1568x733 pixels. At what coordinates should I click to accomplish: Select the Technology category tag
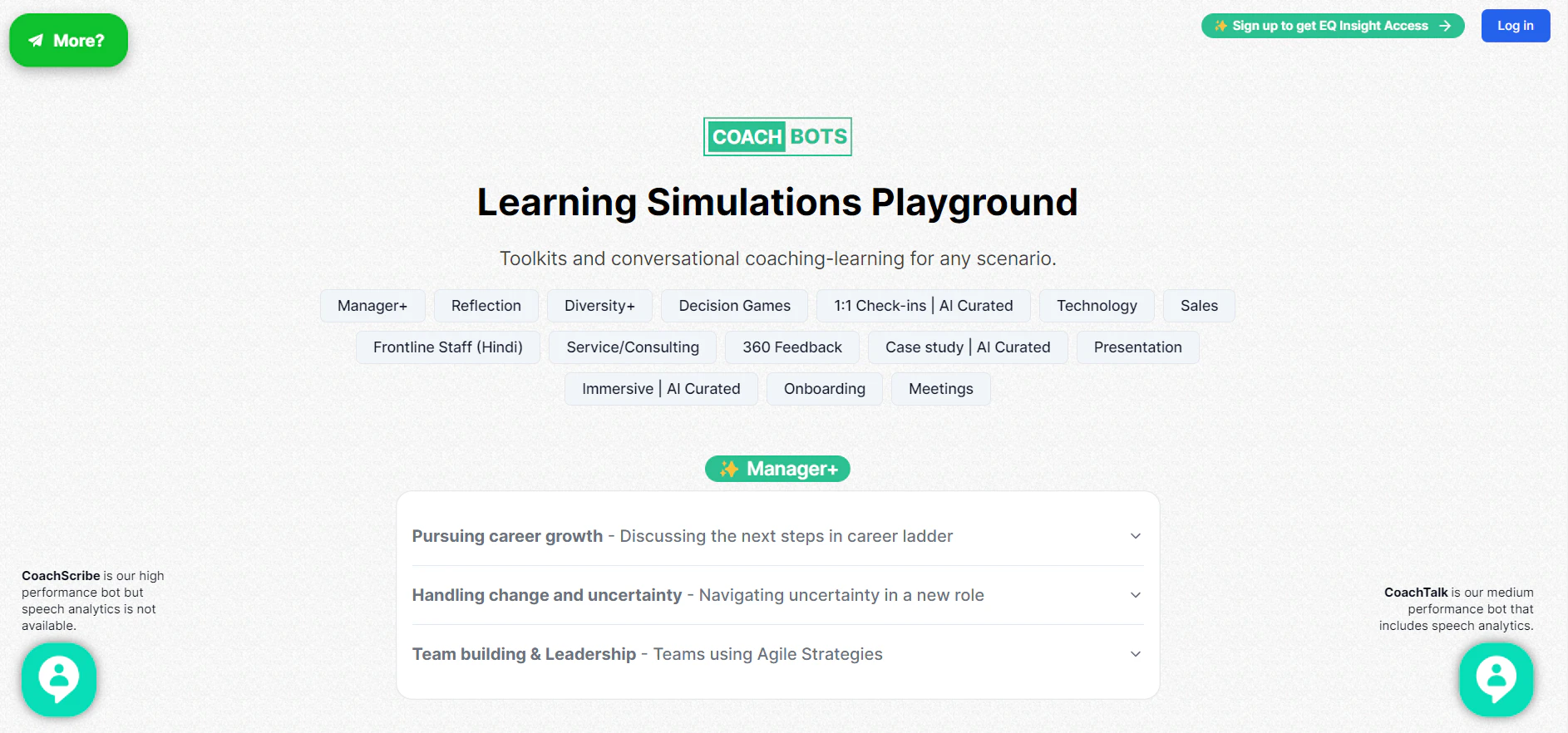(x=1097, y=306)
